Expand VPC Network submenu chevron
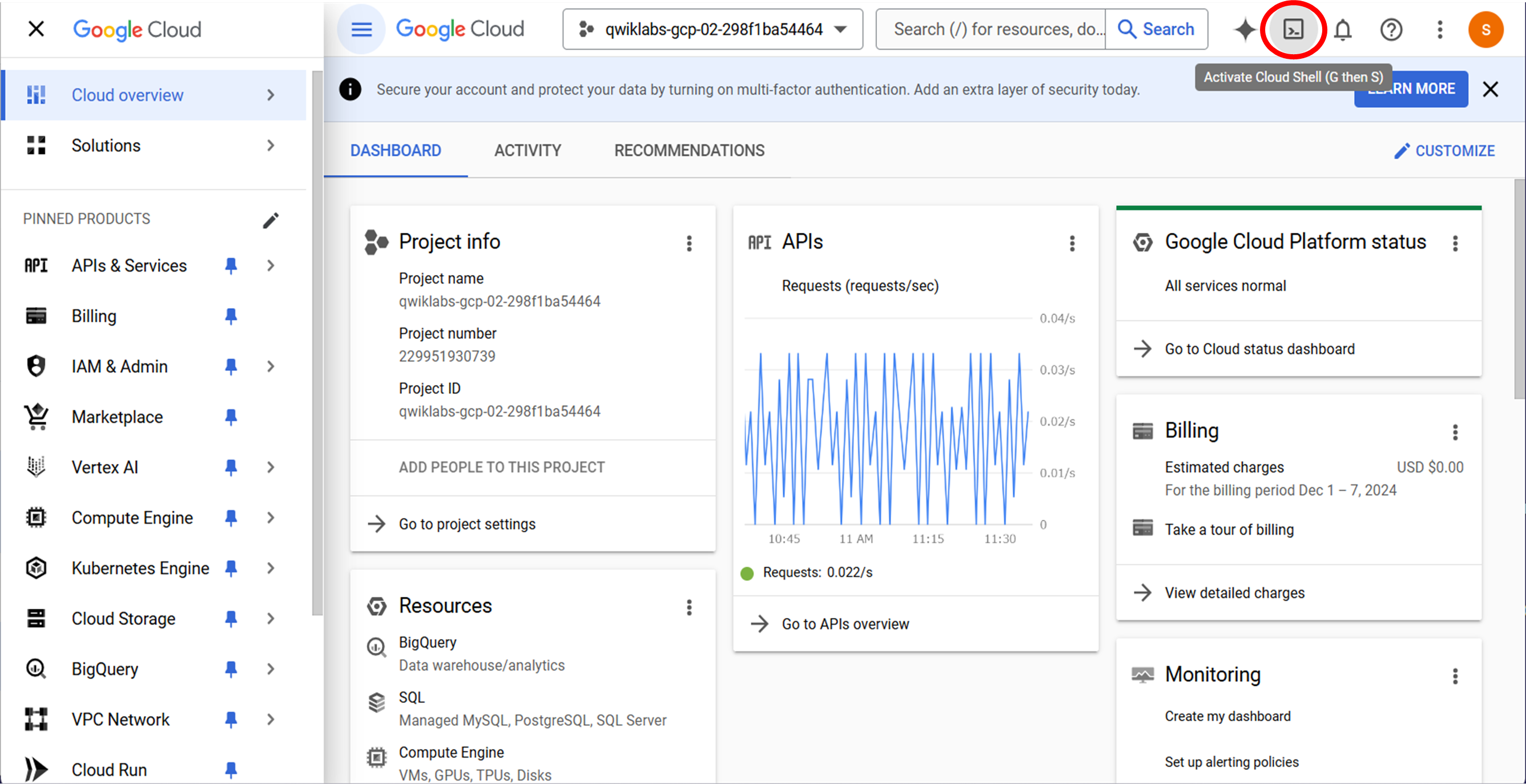 tap(271, 720)
